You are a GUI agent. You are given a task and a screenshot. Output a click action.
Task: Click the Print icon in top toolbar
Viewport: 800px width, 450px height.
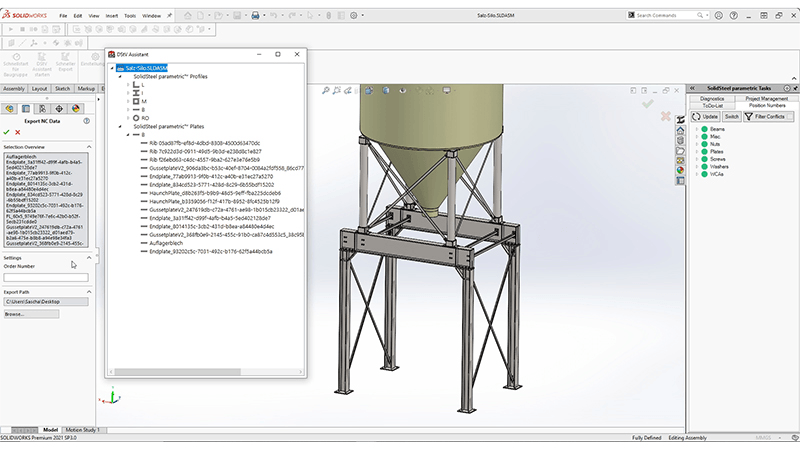(257, 16)
